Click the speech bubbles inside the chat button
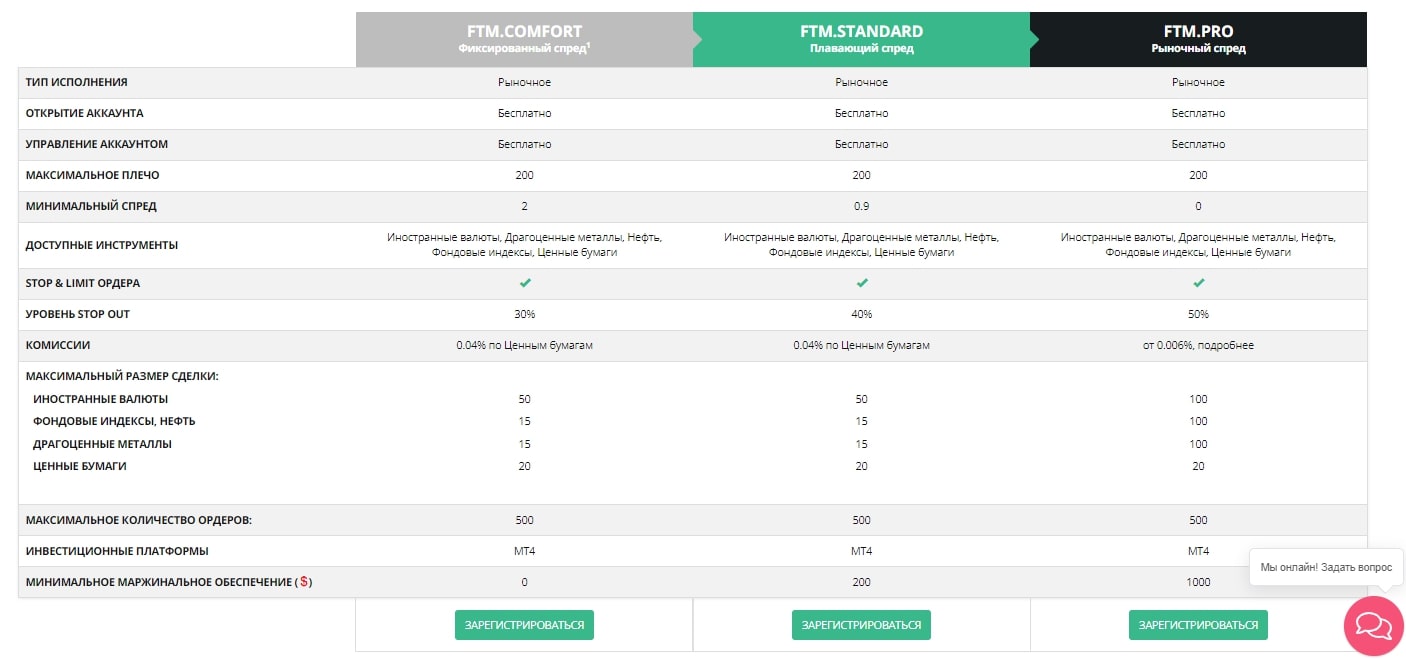The image size is (1406, 659). coord(1373,626)
